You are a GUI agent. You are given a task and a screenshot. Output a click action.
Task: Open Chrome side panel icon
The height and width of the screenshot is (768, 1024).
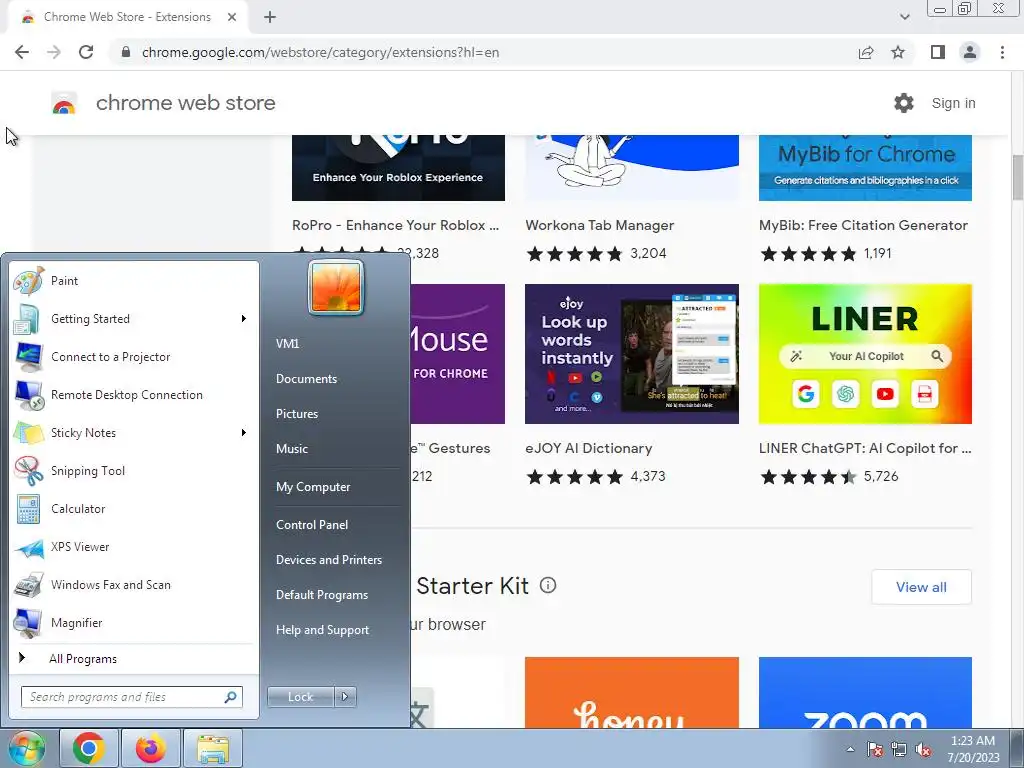click(x=938, y=52)
